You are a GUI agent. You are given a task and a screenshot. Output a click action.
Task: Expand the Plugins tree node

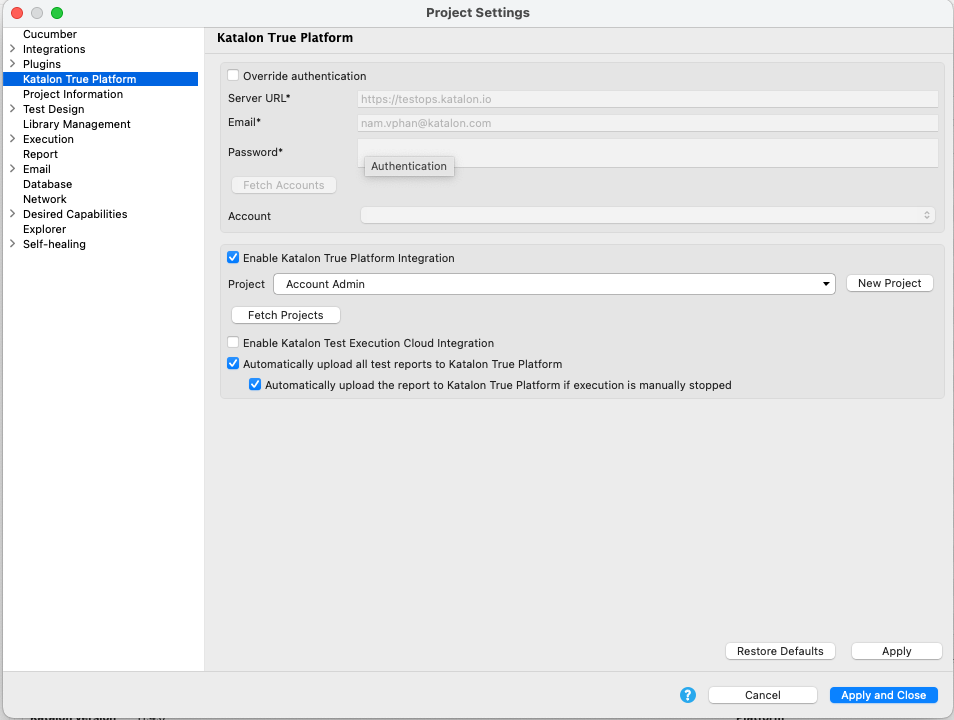coord(12,64)
